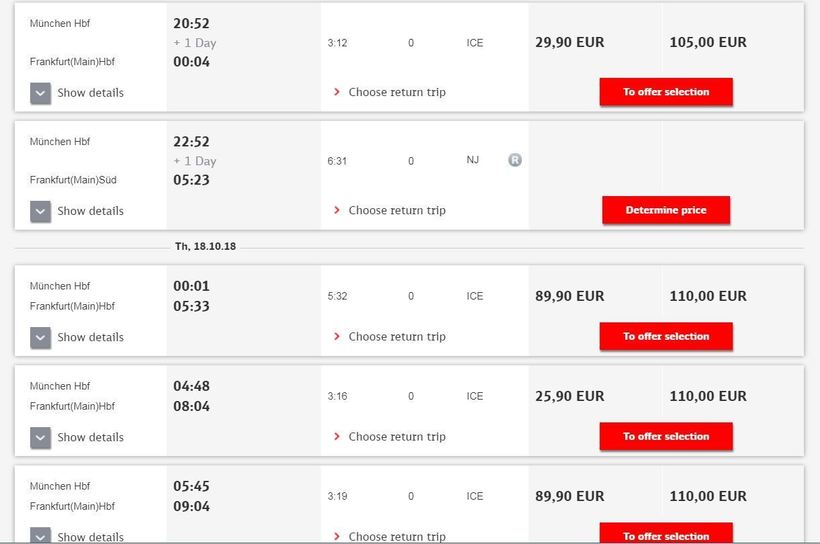
Task: Click the Th, 18.10.18 date separator
Action: (x=205, y=246)
